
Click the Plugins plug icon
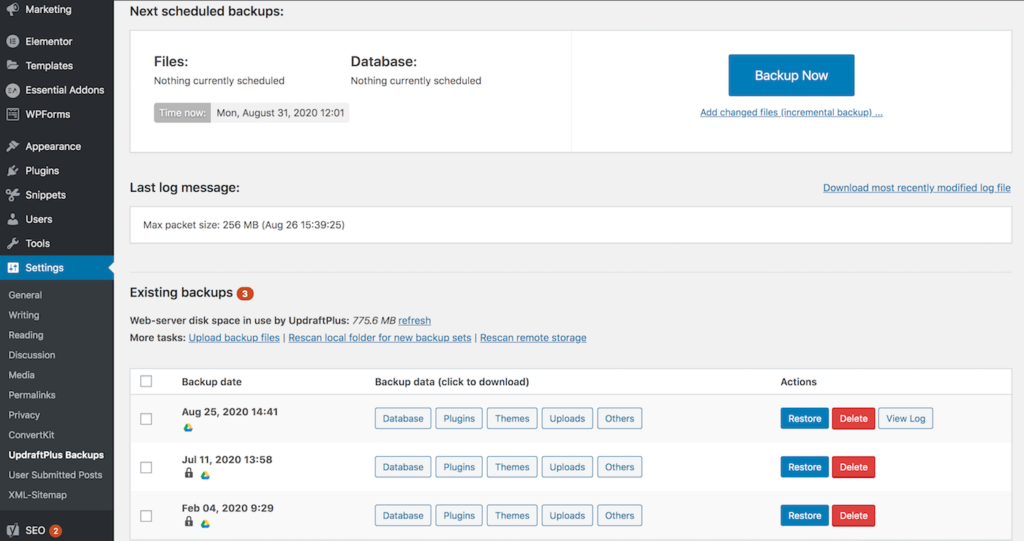tap(12, 171)
